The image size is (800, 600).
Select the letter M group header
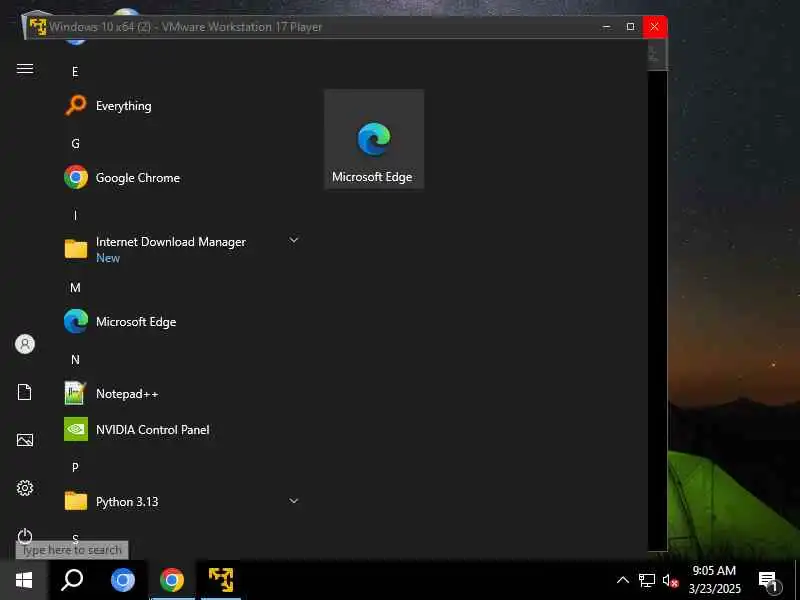click(x=75, y=288)
